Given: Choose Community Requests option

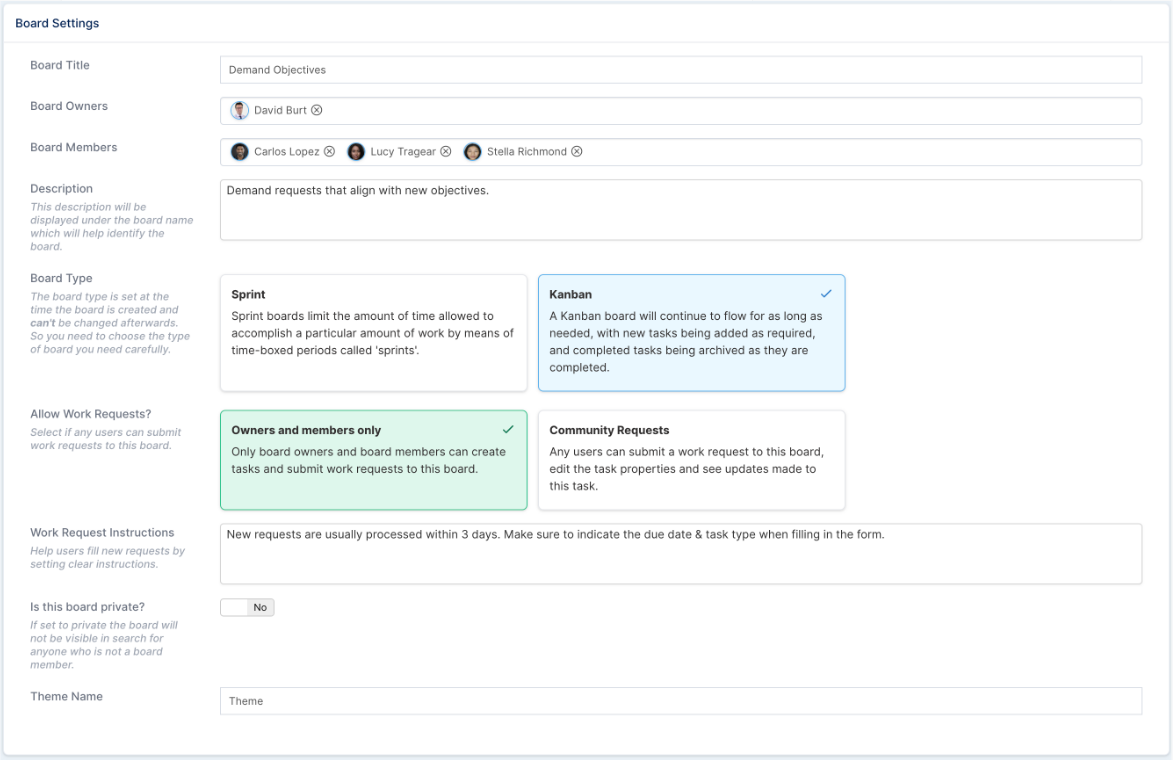Looking at the screenshot, I should pos(691,460).
